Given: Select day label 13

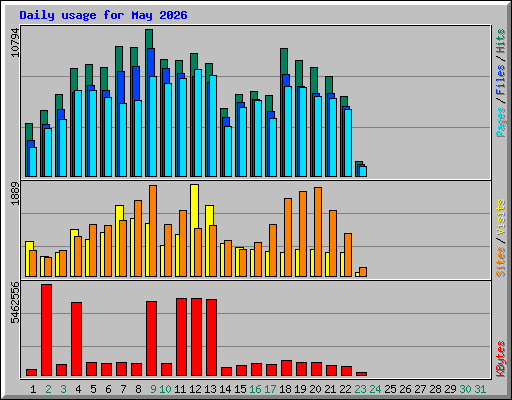Looking at the screenshot, I should pyautogui.click(x=210, y=389).
